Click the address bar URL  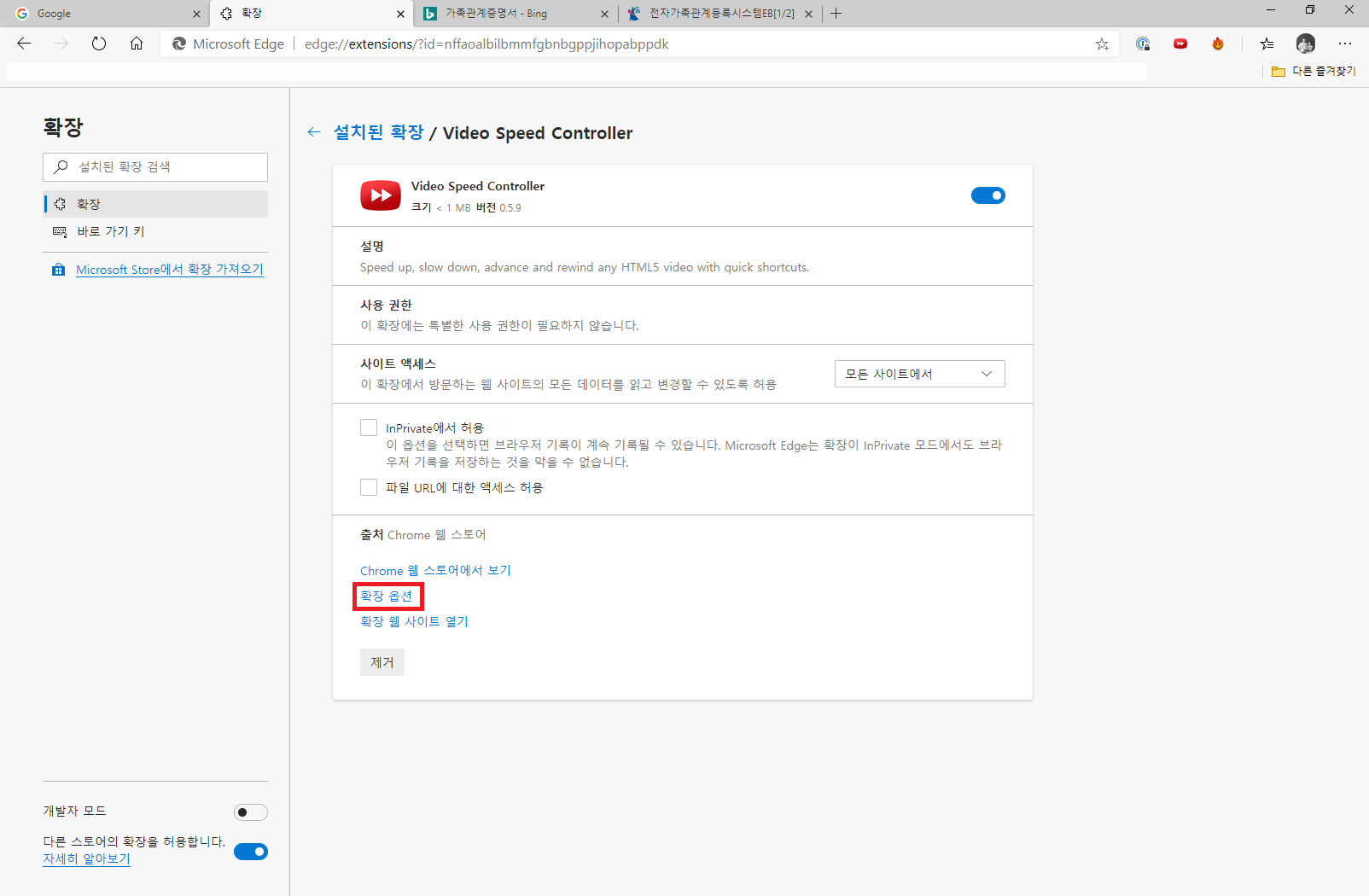pyautogui.click(x=486, y=44)
